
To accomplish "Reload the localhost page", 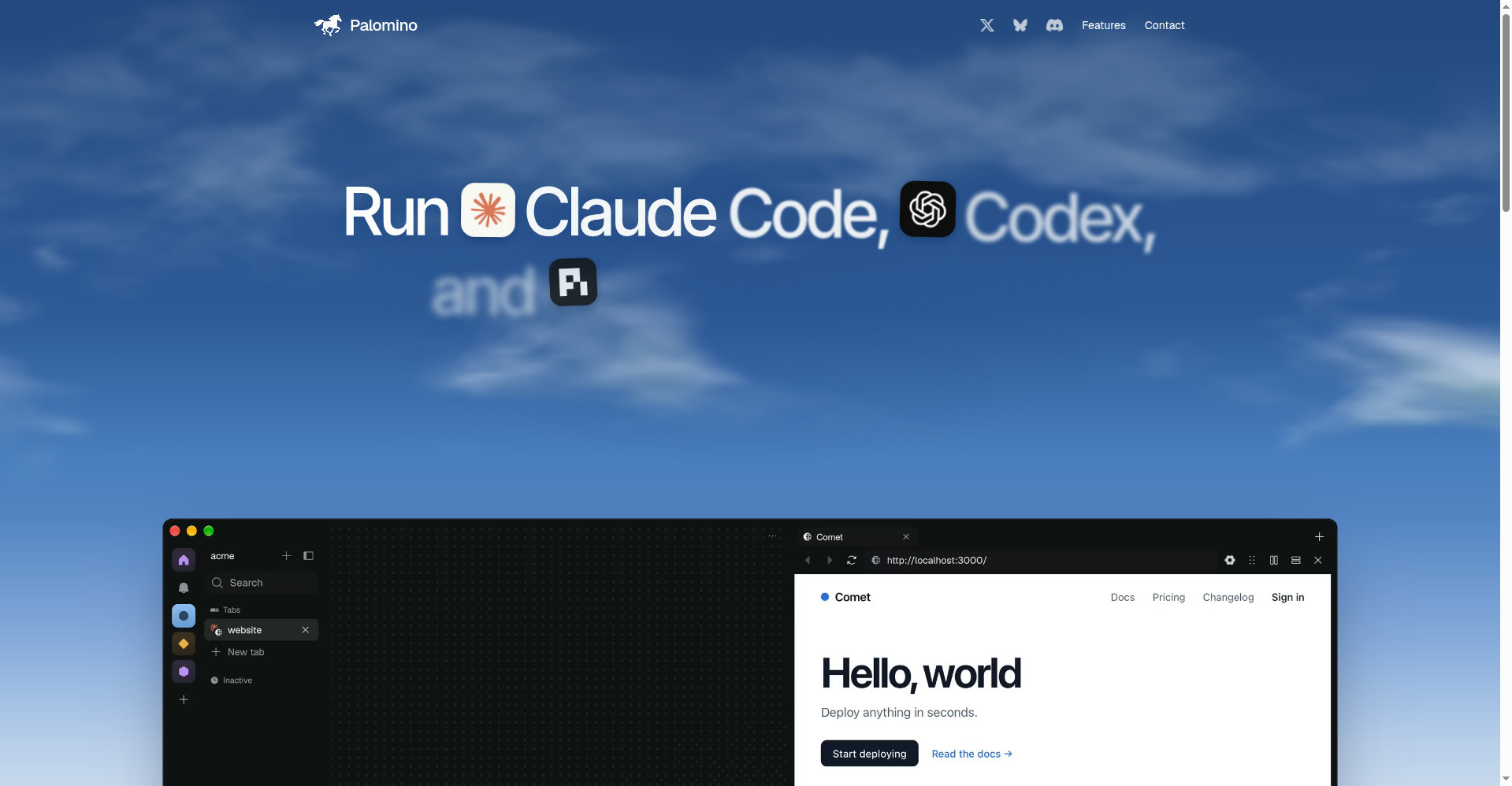I will (x=852, y=560).
